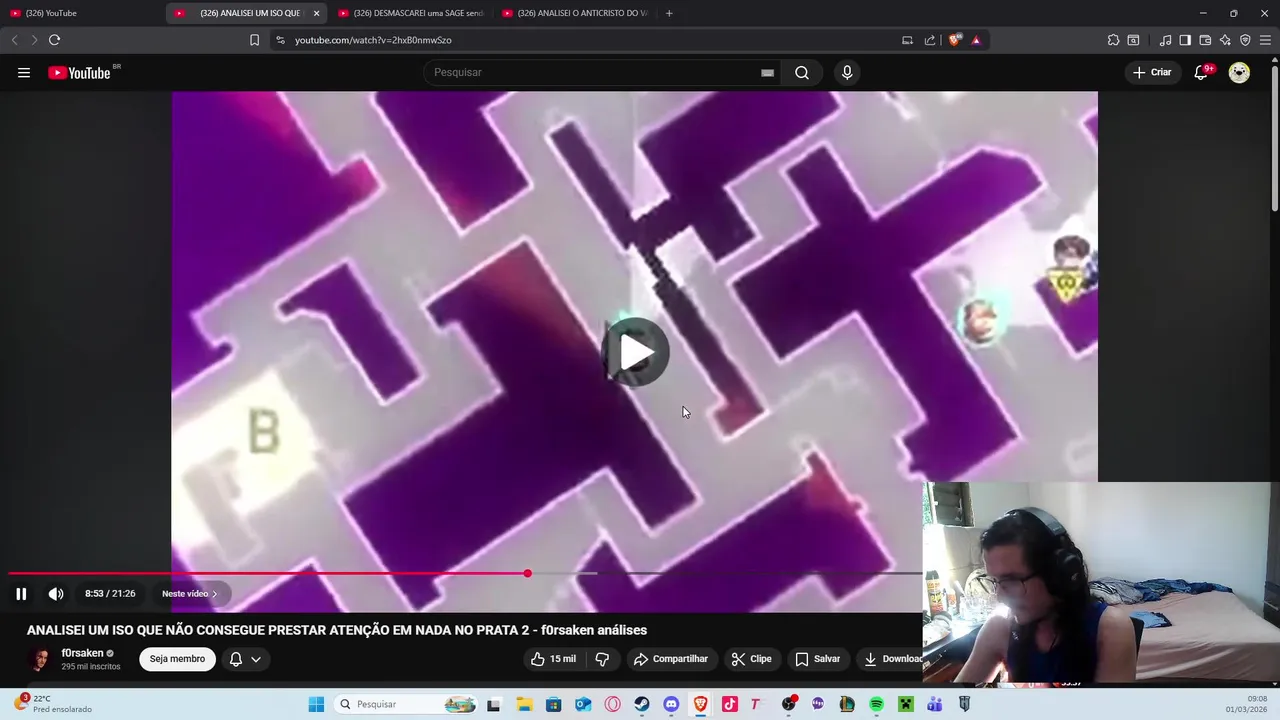The image size is (1280, 720).
Task: Save video with Salvar button
Action: [817, 659]
